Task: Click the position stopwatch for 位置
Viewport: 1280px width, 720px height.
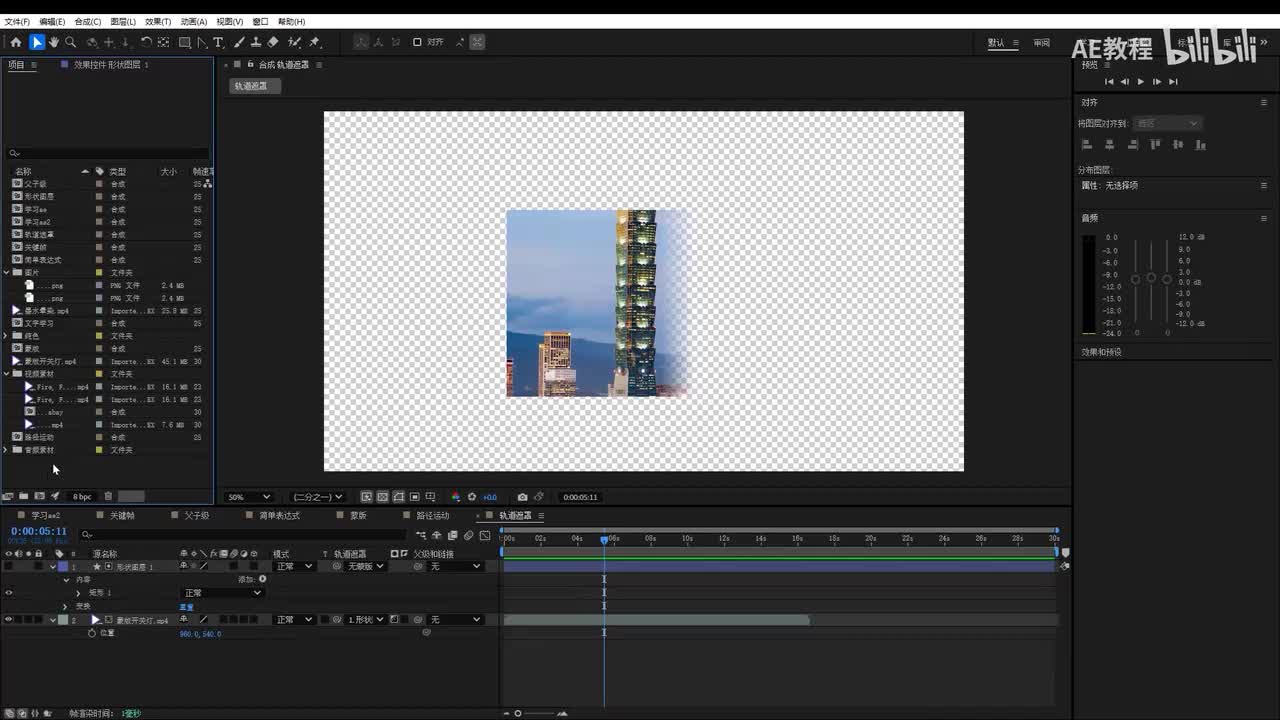Action: (x=92, y=633)
